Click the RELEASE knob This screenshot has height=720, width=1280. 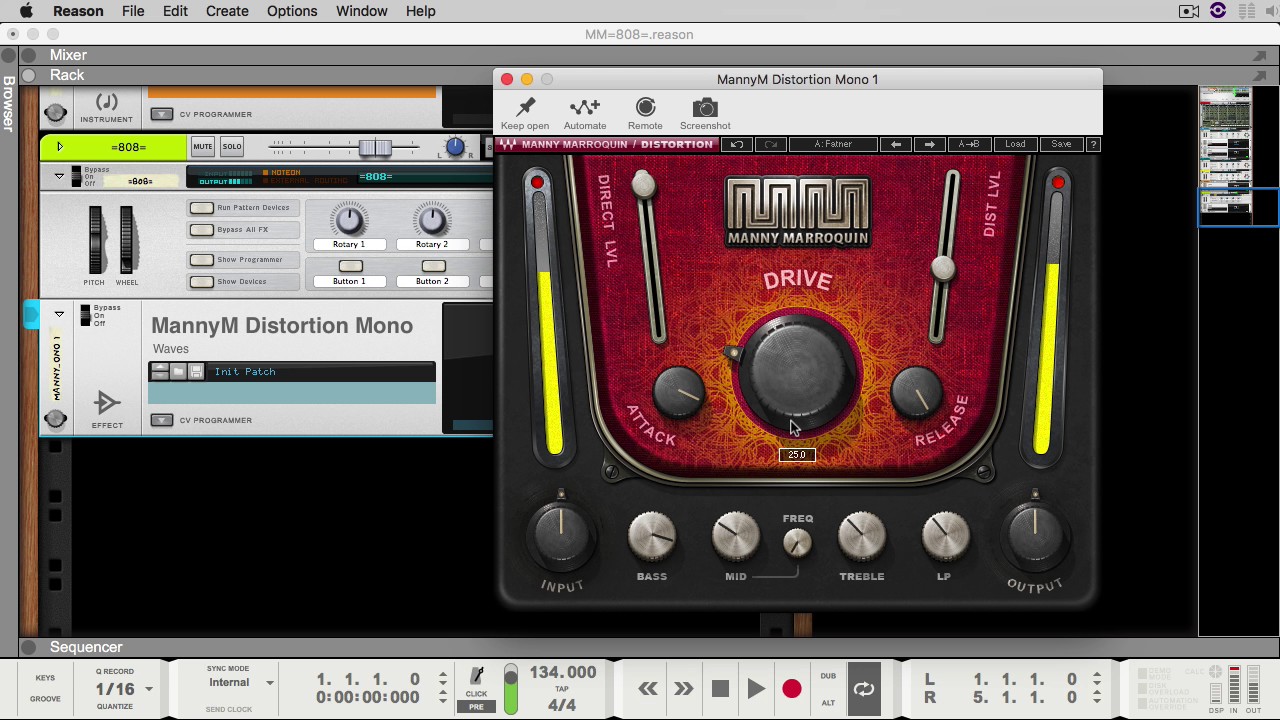pos(916,391)
